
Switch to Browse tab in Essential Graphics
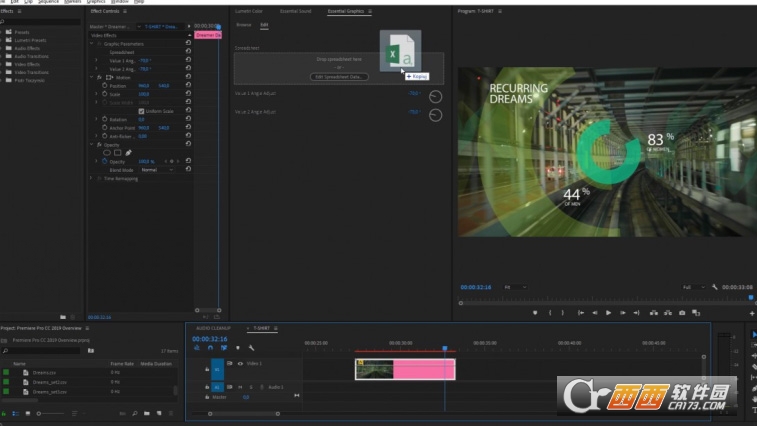point(244,25)
